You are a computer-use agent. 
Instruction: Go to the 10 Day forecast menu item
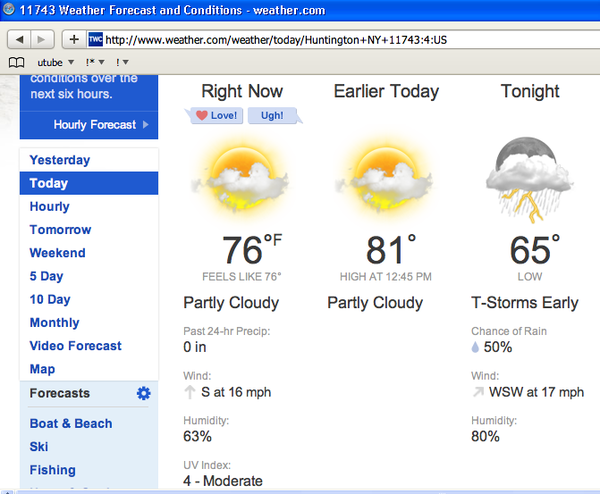tap(50, 299)
